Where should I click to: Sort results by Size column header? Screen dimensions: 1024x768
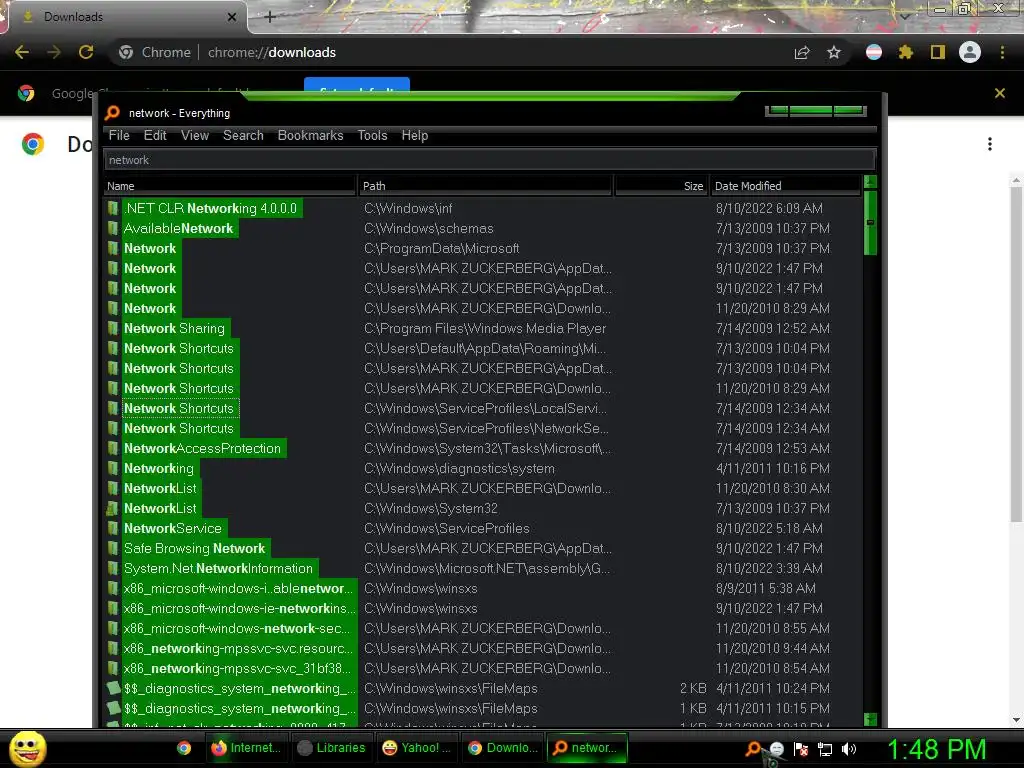point(661,186)
